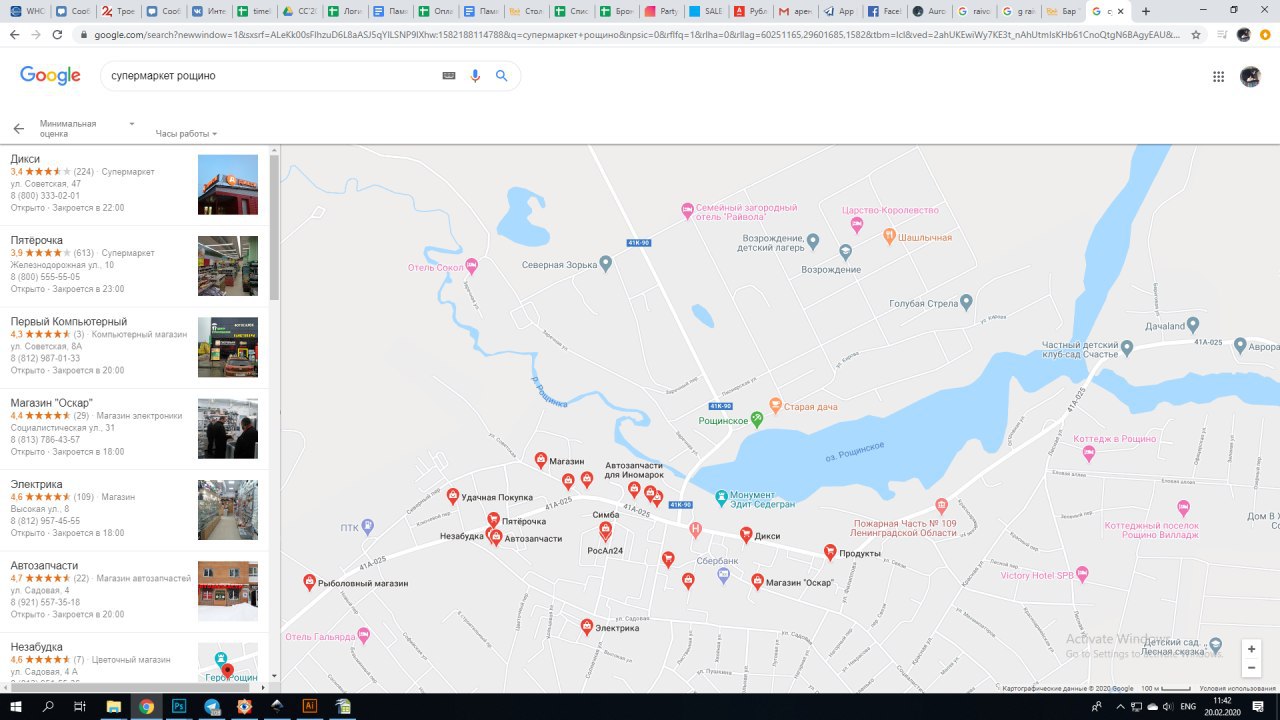Click the Автозапчасти building photo
This screenshot has height=720, width=1280.
point(228,591)
